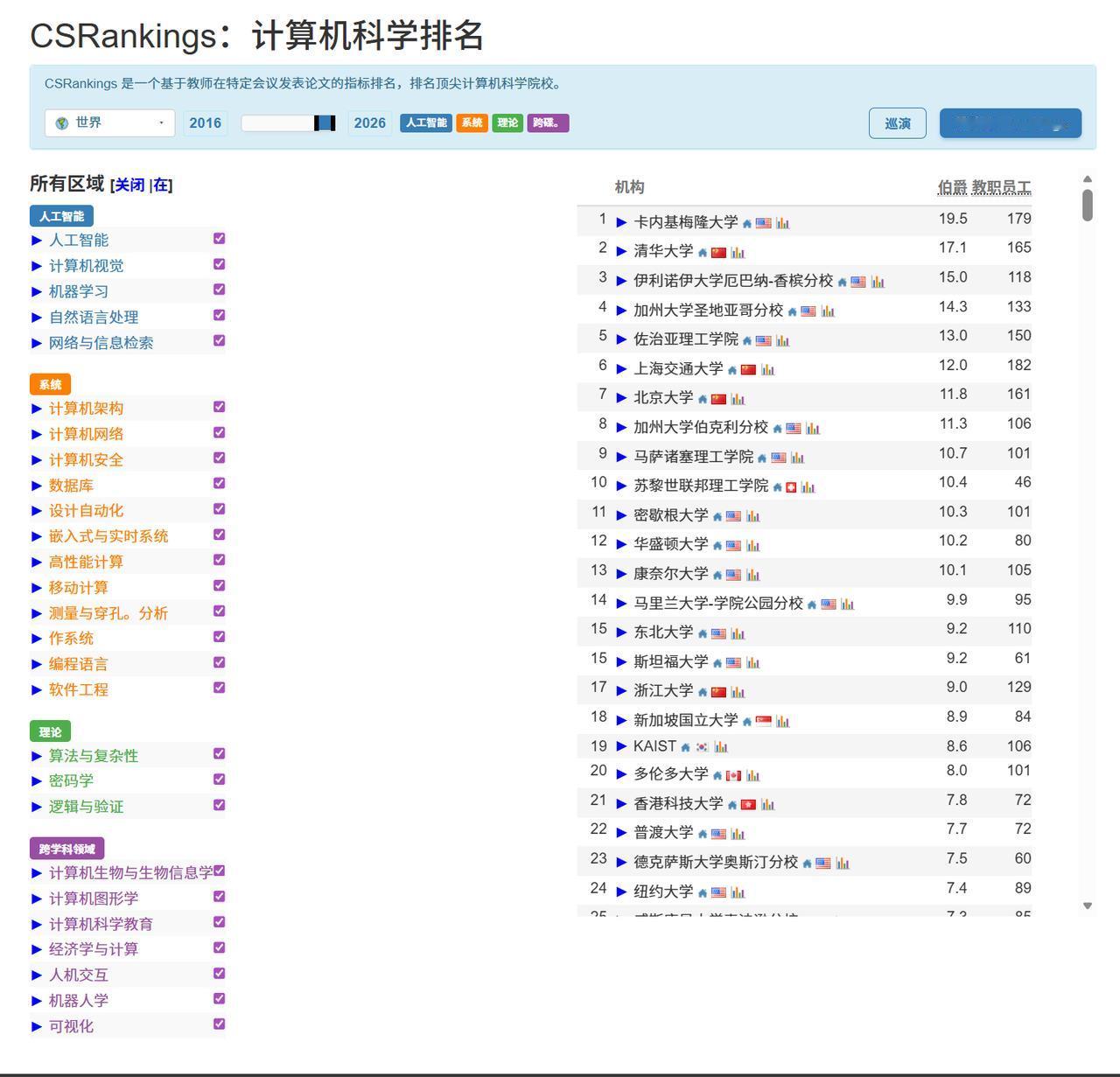1120x1077 pixels.
Task: Expand the 高性能计算 area triangle
Action: pos(37,562)
